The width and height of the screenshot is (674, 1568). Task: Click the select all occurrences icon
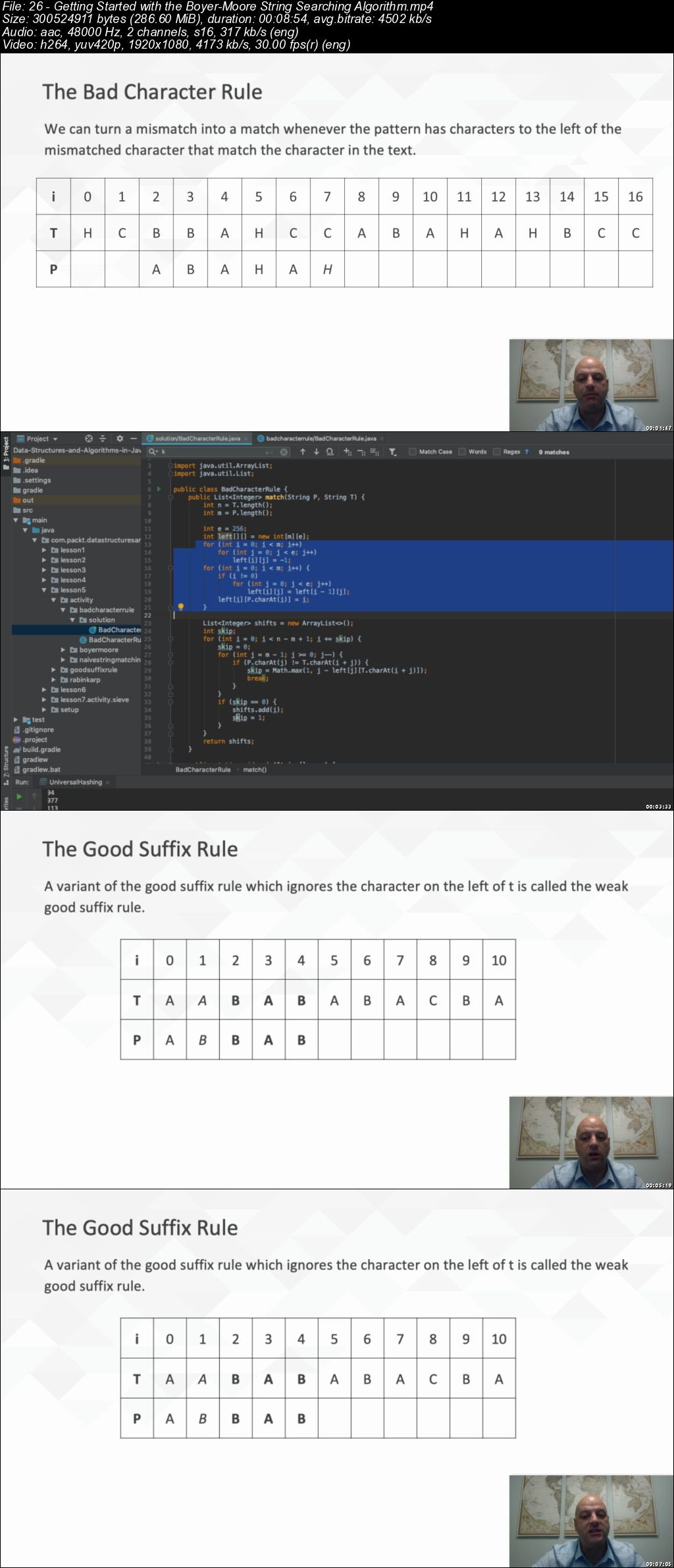click(374, 452)
